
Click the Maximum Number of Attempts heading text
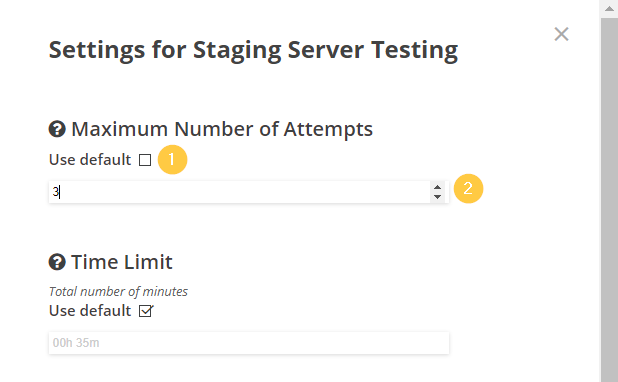point(222,129)
